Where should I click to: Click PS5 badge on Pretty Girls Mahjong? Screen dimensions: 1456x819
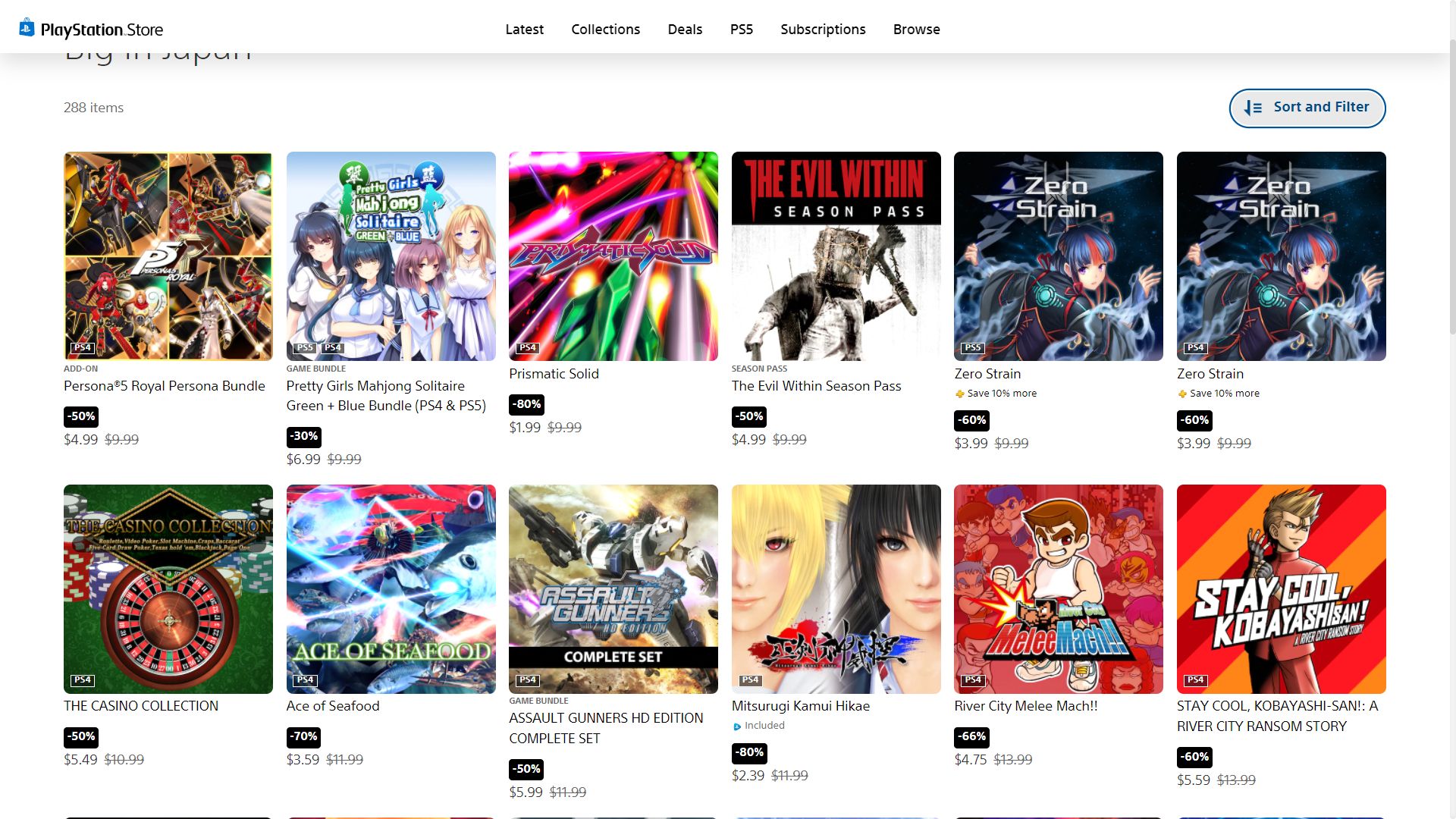click(x=305, y=348)
